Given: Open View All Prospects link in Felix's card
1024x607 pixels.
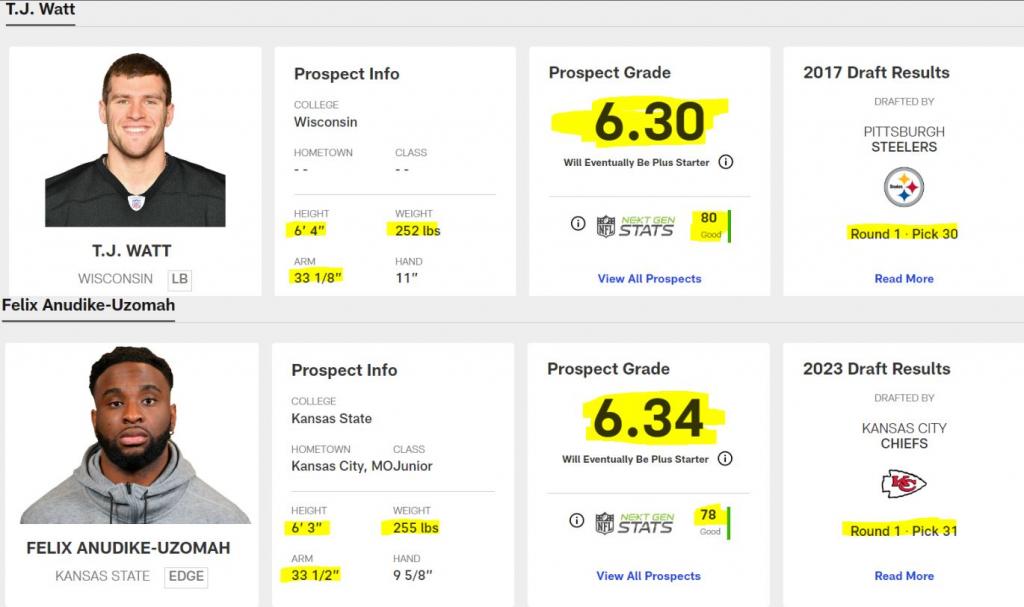Looking at the screenshot, I should [648, 576].
